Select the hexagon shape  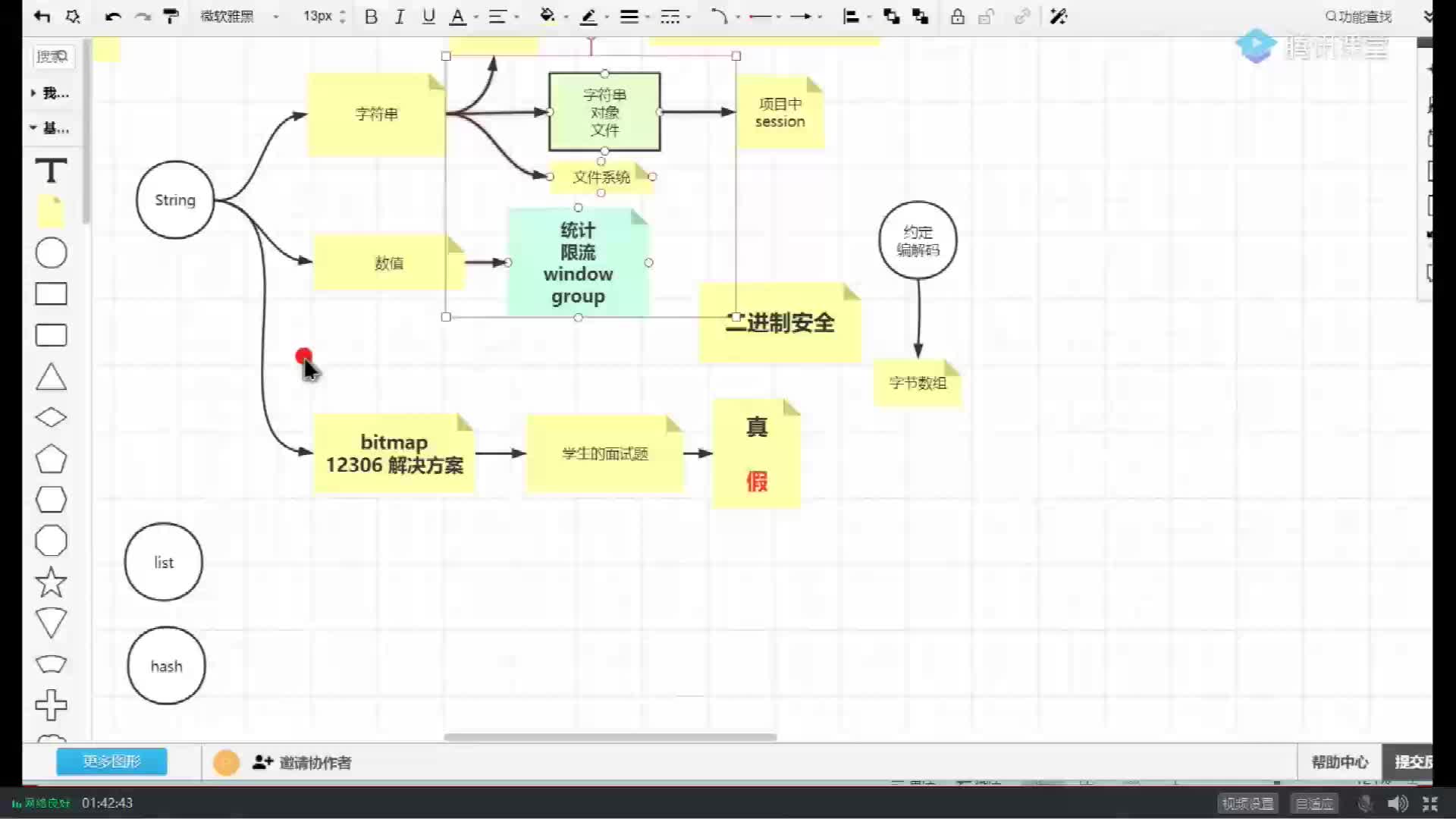[x=51, y=500]
